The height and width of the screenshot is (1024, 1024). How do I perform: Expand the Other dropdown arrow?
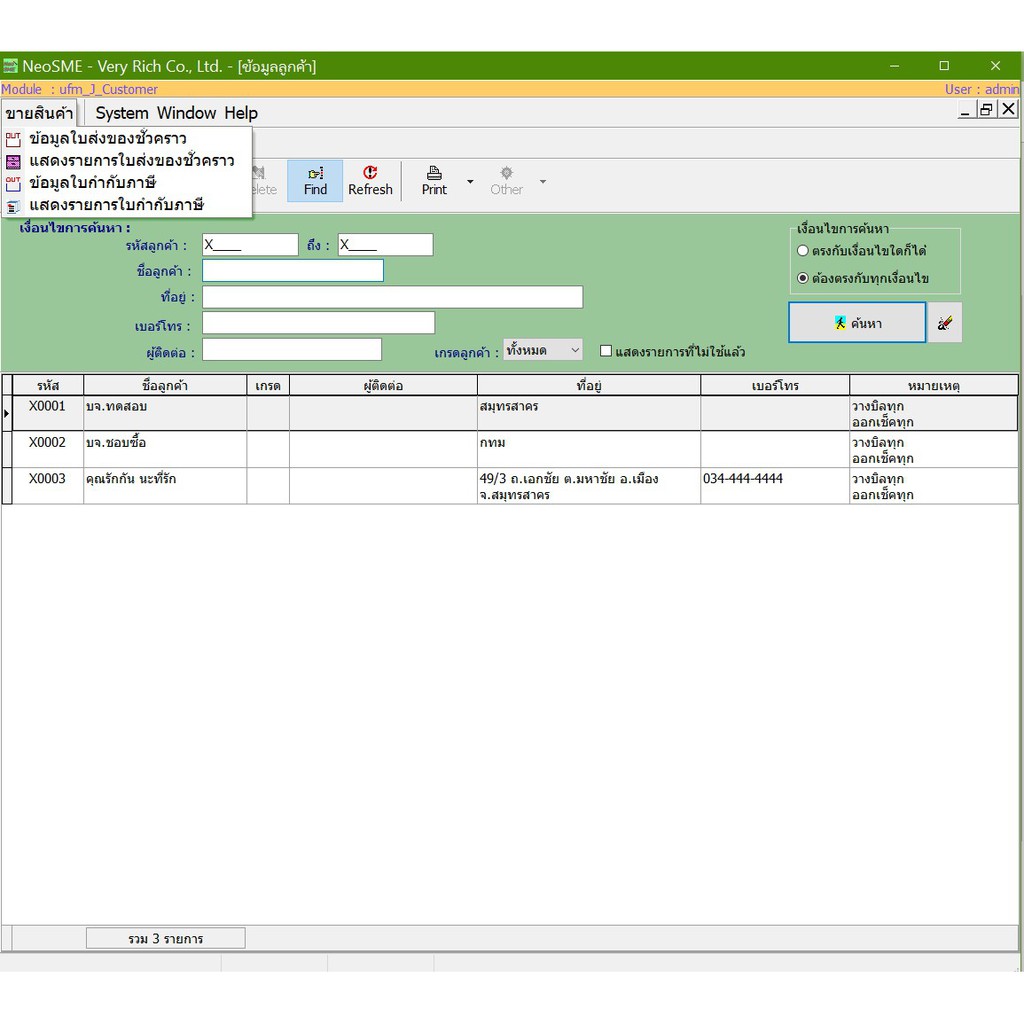pos(543,181)
